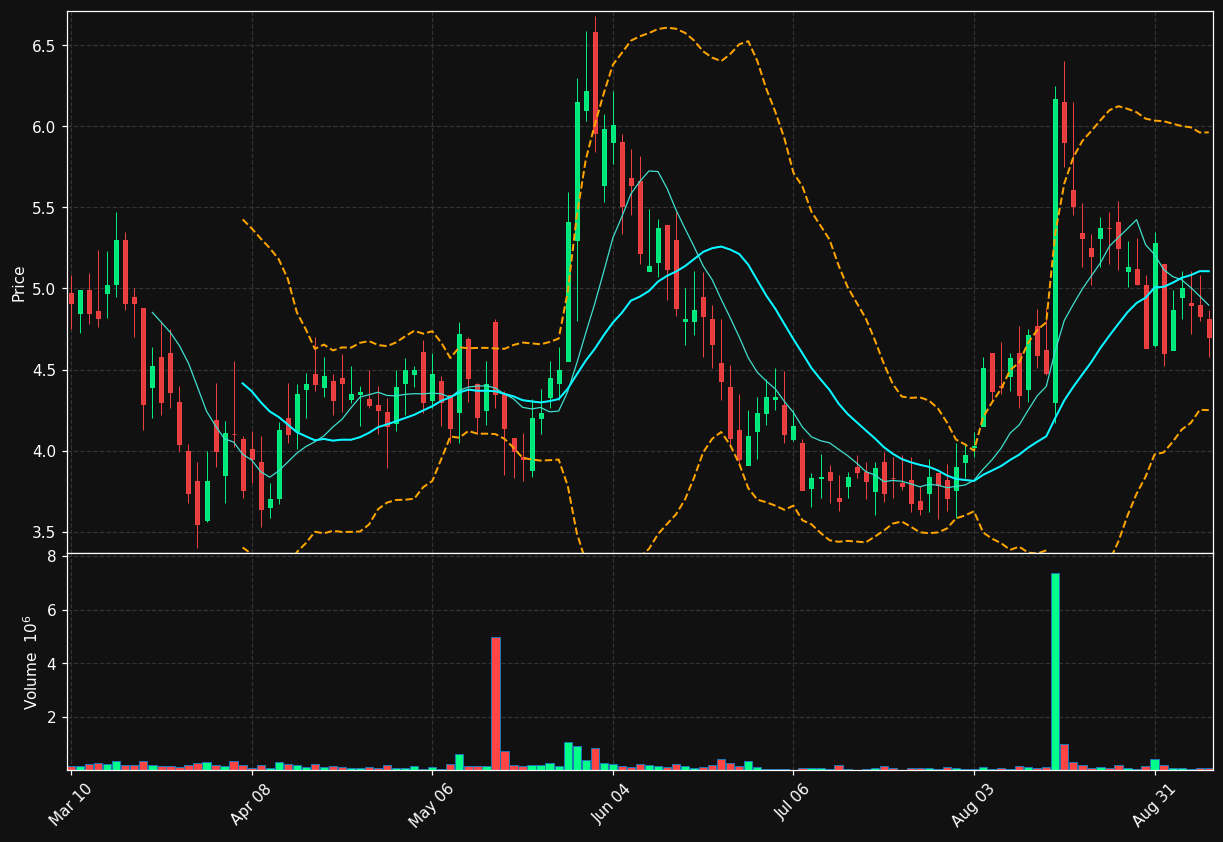Click the 4.0 price tick label
The height and width of the screenshot is (842, 1223).
(44, 451)
